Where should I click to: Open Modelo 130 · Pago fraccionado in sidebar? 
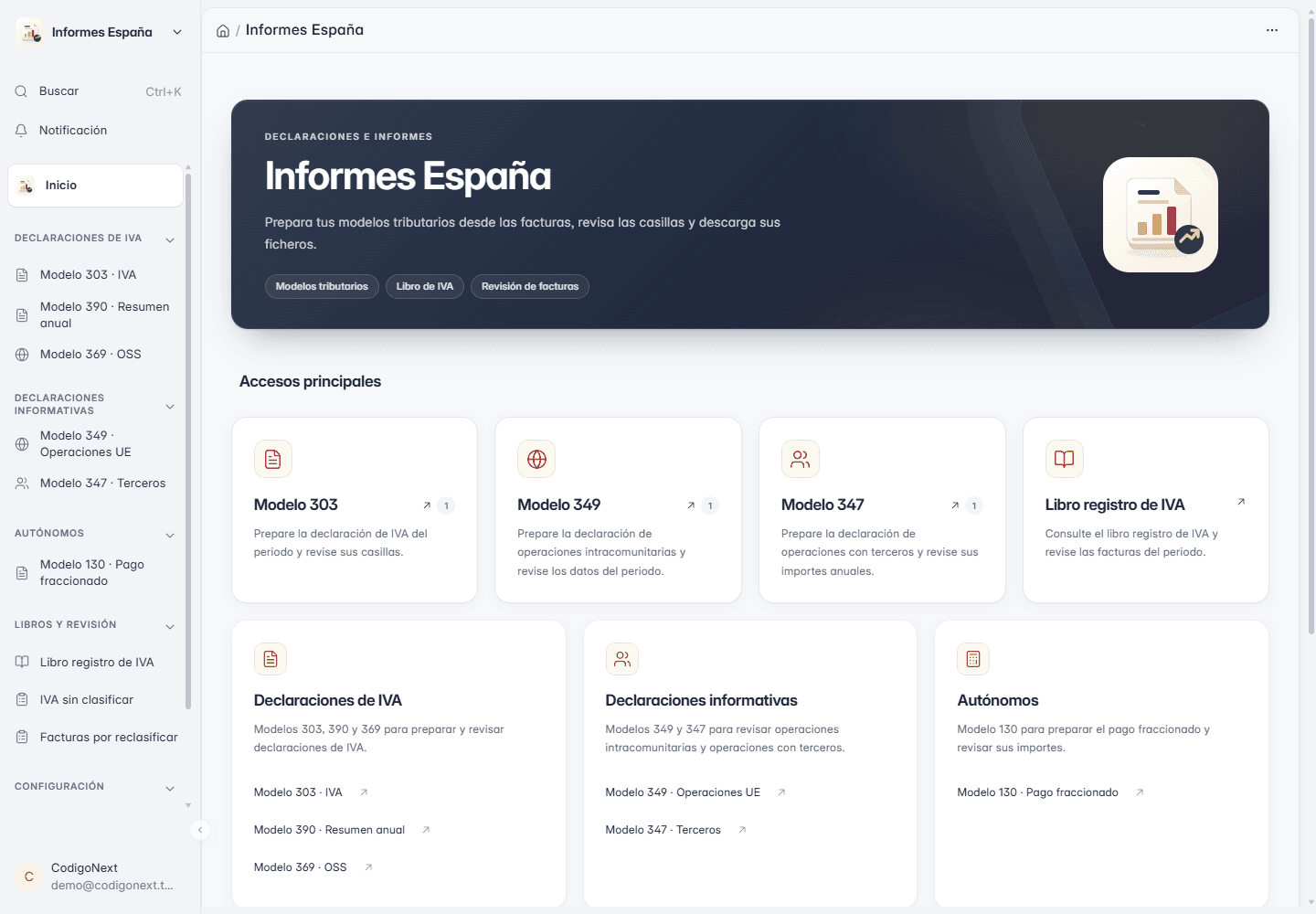point(95,573)
